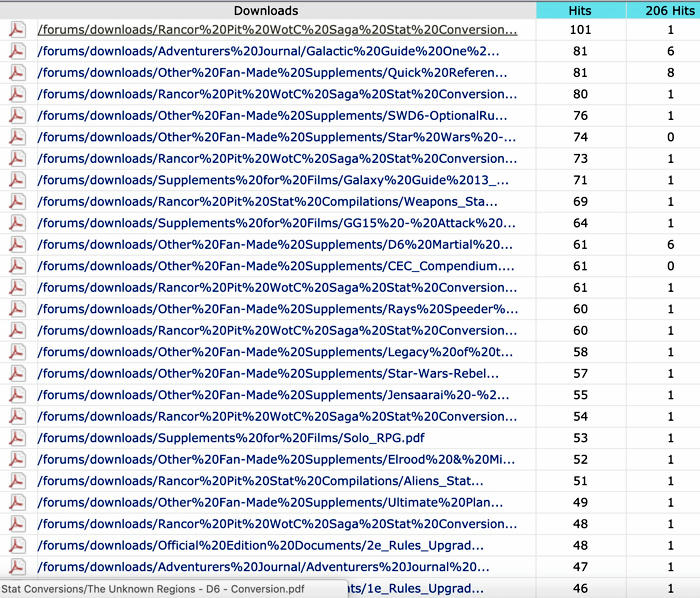
Task: Click the PDF icon for Legacy of t… file
Action: 17,352
